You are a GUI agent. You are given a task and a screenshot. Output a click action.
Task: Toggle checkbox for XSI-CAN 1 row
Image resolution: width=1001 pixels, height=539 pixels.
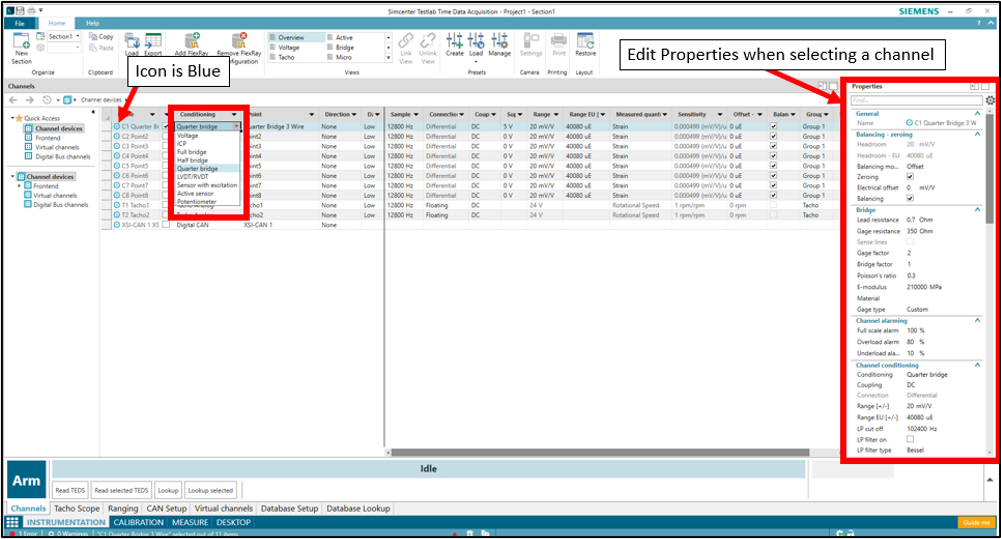[x=166, y=225]
